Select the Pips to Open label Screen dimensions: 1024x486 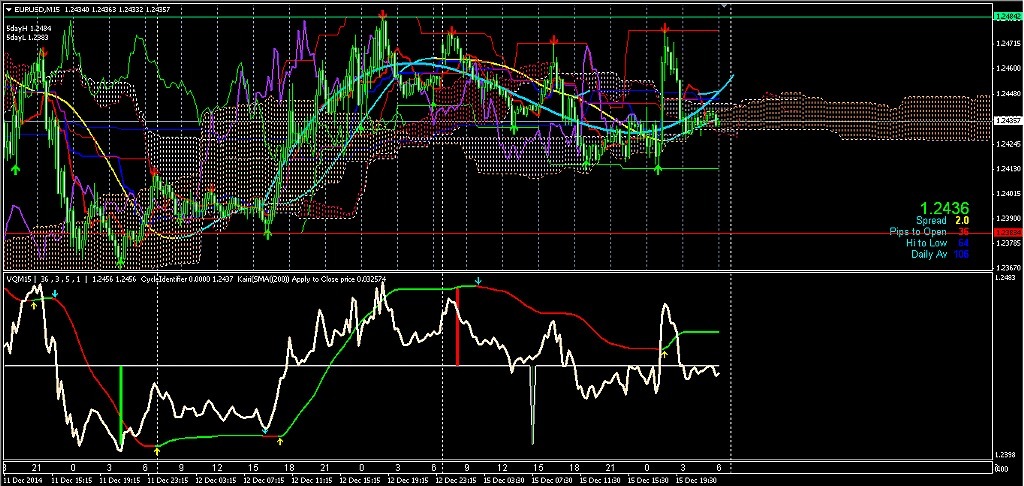tap(918, 232)
